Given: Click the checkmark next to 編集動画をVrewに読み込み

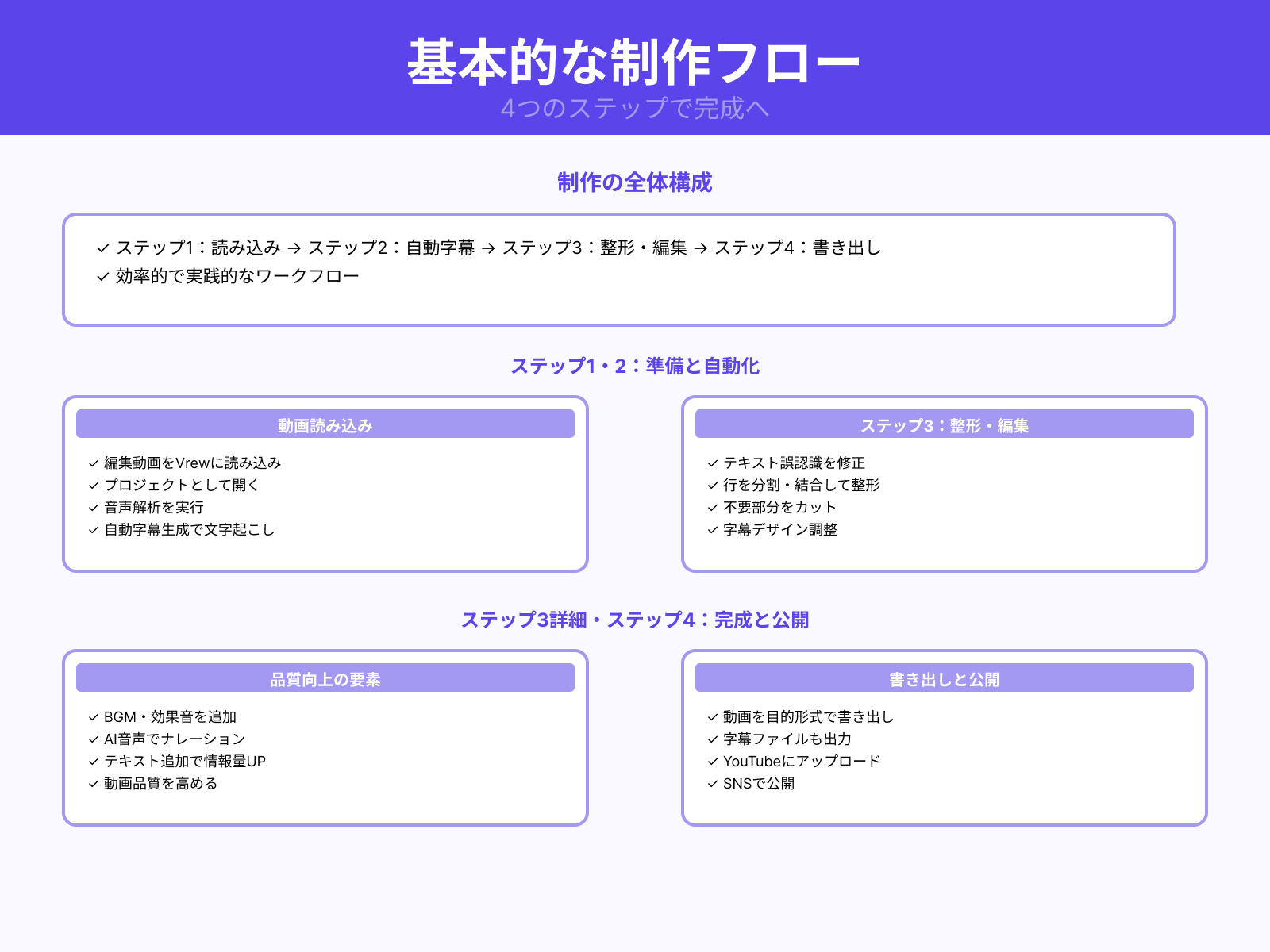Looking at the screenshot, I should point(90,463).
